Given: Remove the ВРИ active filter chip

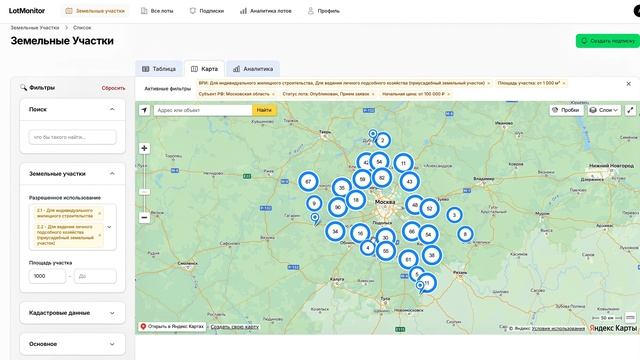Looking at the screenshot, I should (x=489, y=83).
